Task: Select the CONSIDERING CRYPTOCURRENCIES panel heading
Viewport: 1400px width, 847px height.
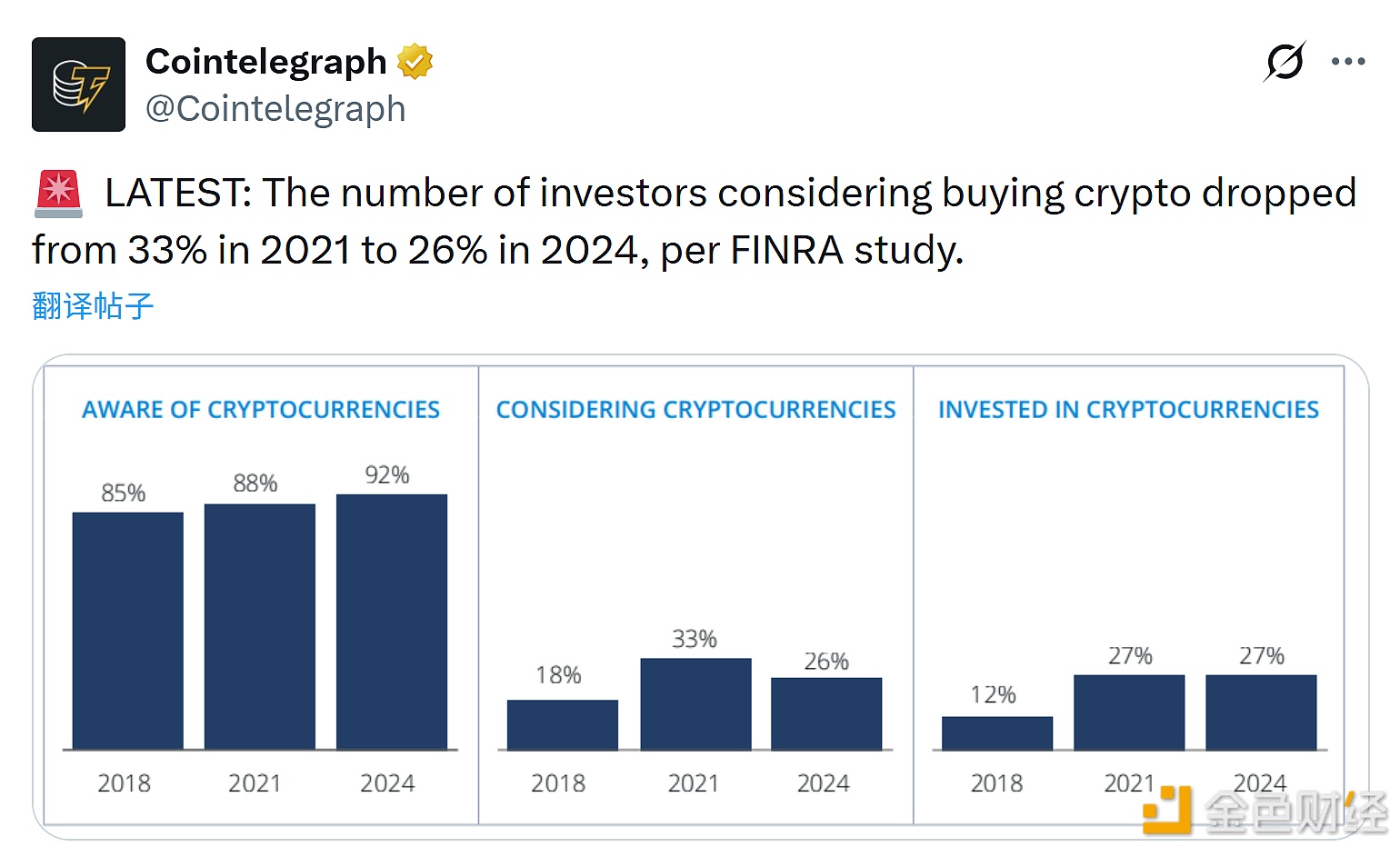Action: point(695,409)
